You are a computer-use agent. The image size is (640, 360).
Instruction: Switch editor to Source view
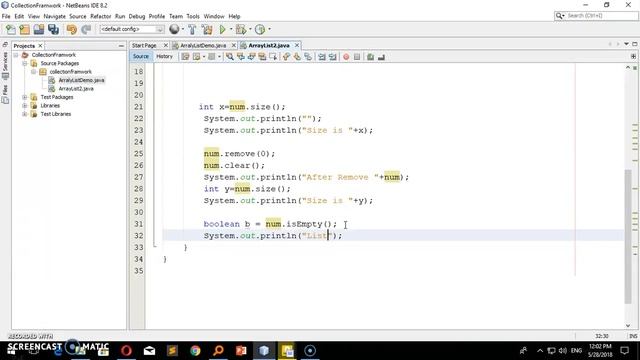coord(140,56)
